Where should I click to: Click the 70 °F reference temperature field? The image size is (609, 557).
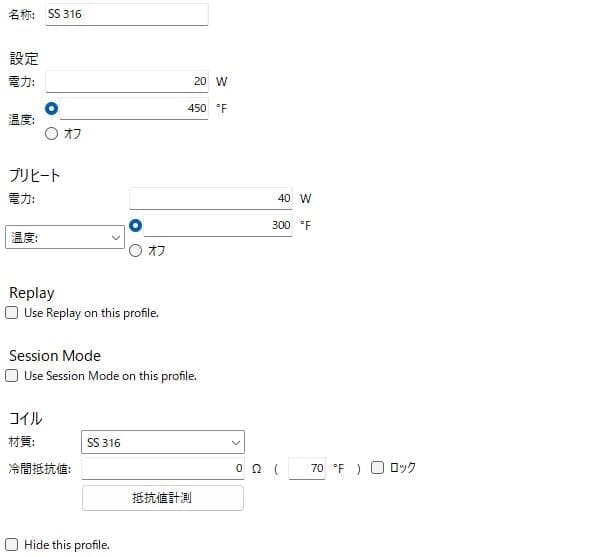pos(307,468)
